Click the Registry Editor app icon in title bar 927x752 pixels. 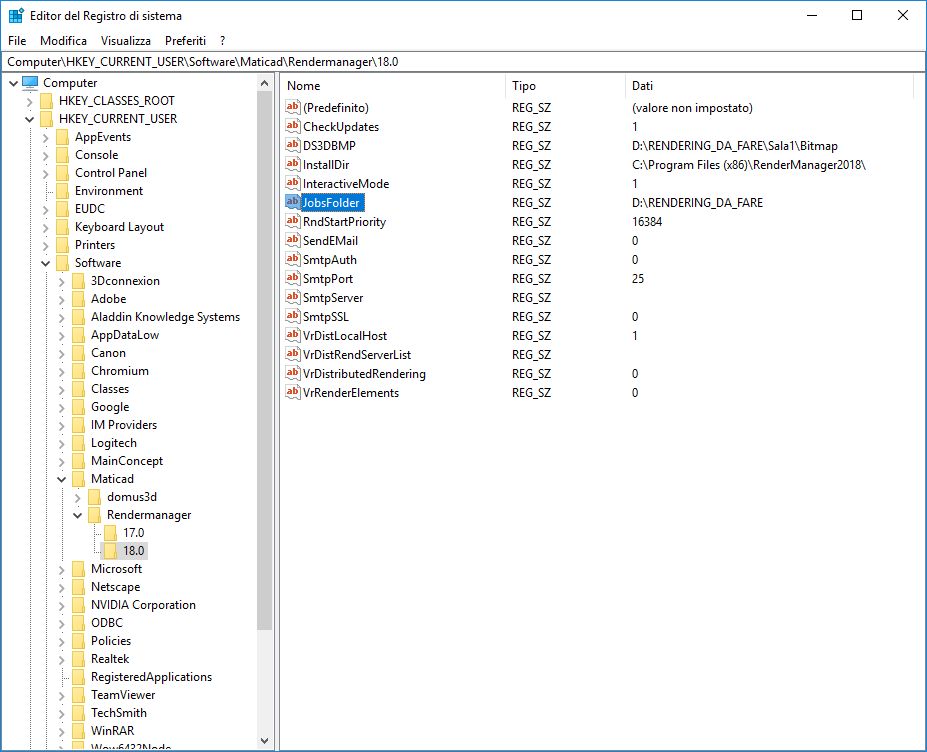(16, 15)
